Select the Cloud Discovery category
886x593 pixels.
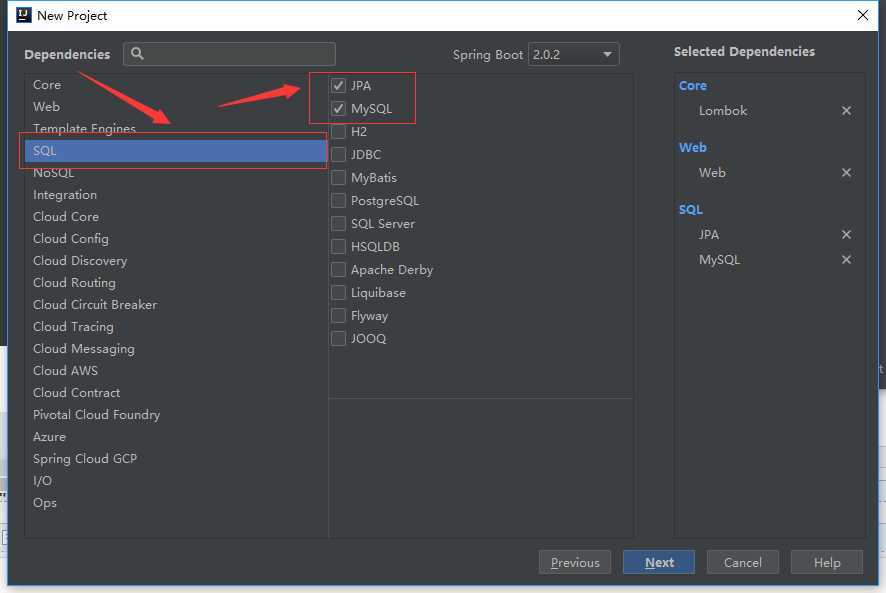point(176,261)
